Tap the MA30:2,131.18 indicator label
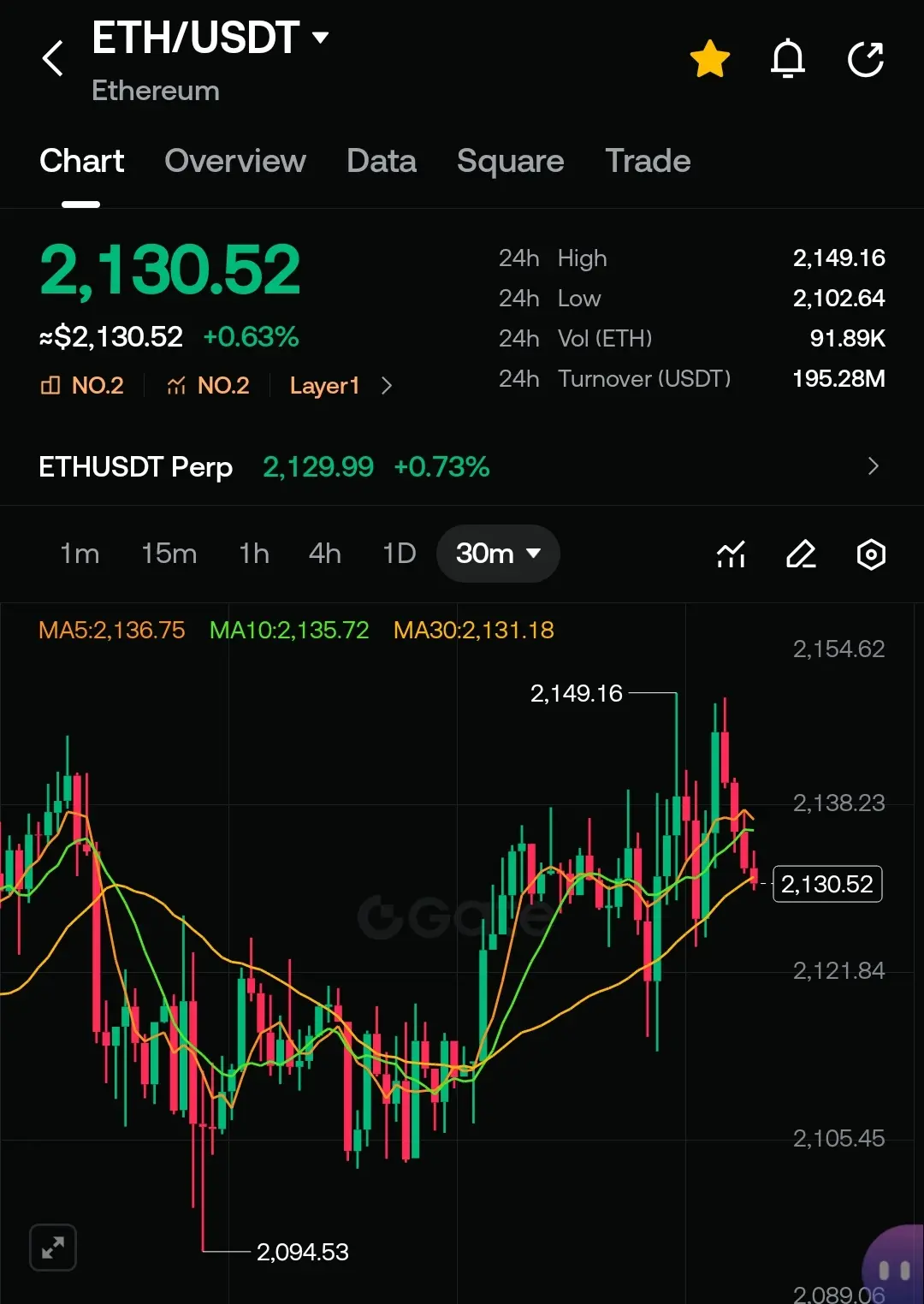Image resolution: width=924 pixels, height=1304 pixels. 474,631
